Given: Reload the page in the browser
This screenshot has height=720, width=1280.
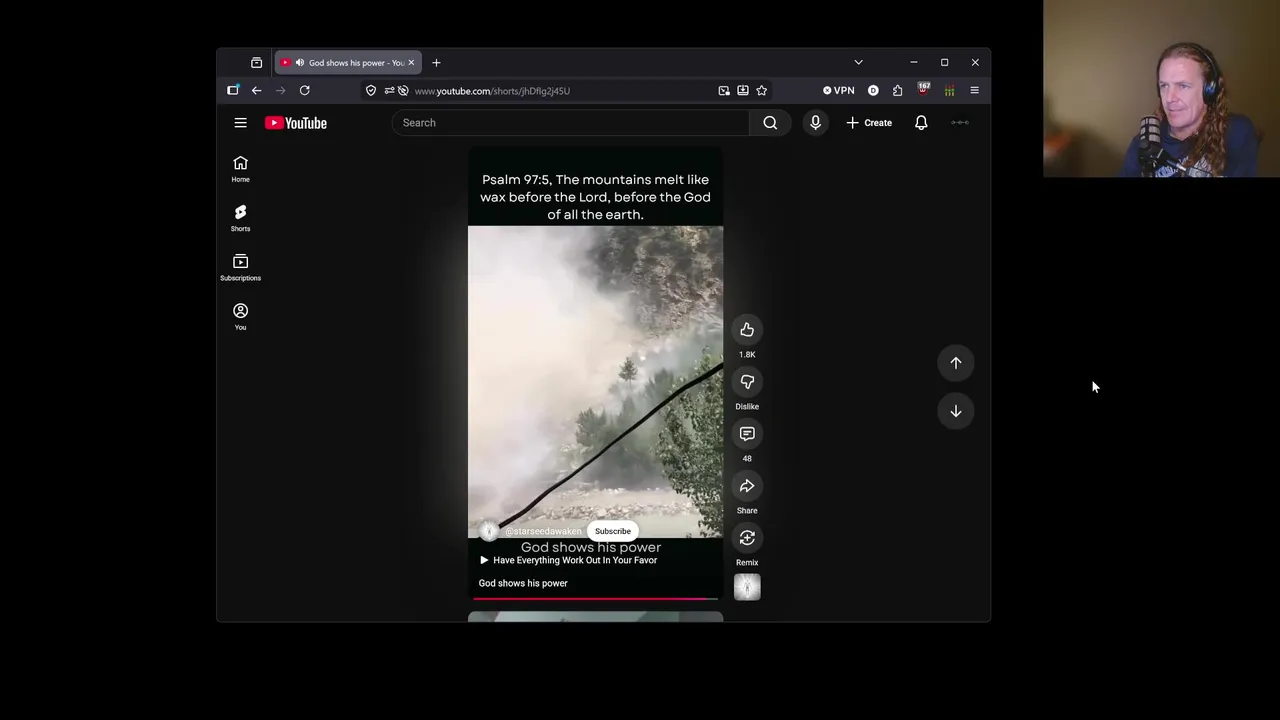Looking at the screenshot, I should click(x=304, y=90).
